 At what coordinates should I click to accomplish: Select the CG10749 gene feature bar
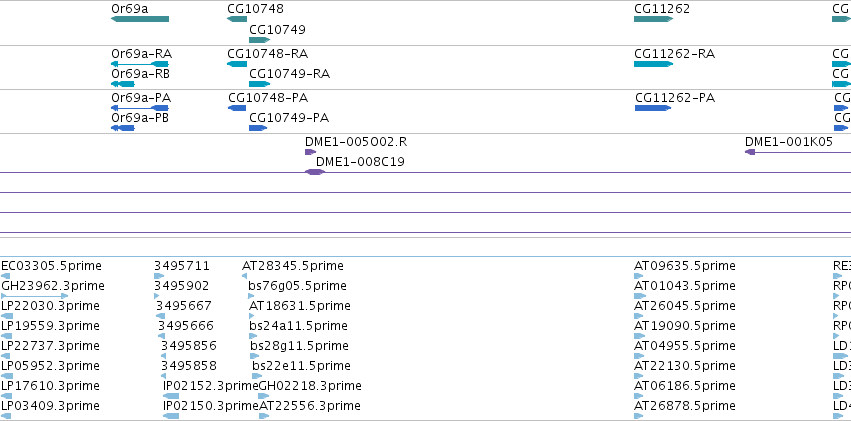click(259, 40)
